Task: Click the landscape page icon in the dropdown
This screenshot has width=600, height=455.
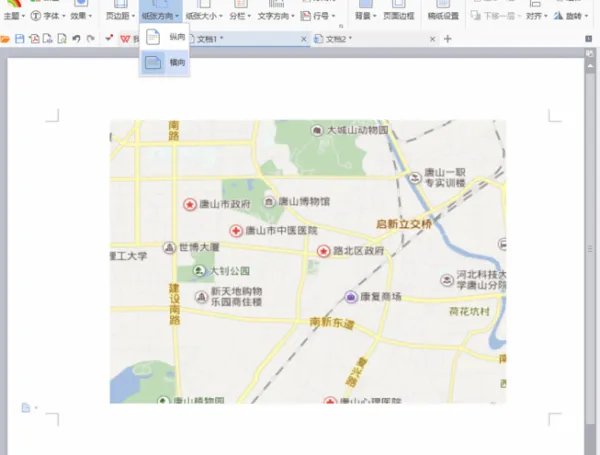Action: click(153, 62)
